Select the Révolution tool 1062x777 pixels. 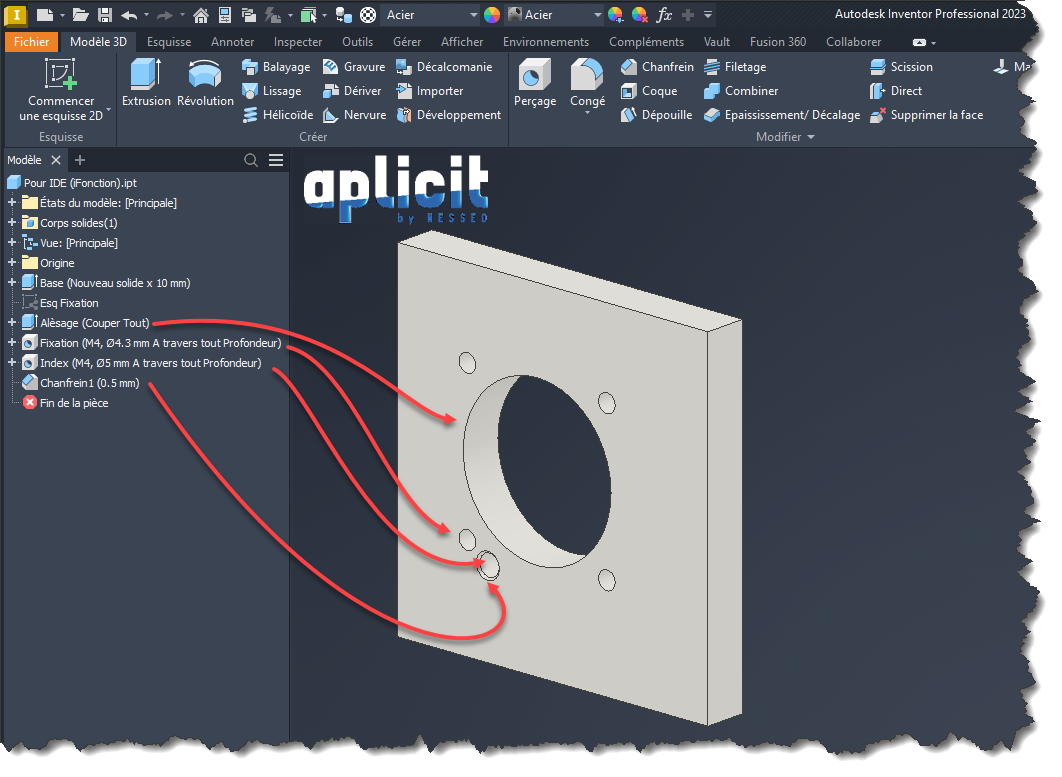[205, 82]
